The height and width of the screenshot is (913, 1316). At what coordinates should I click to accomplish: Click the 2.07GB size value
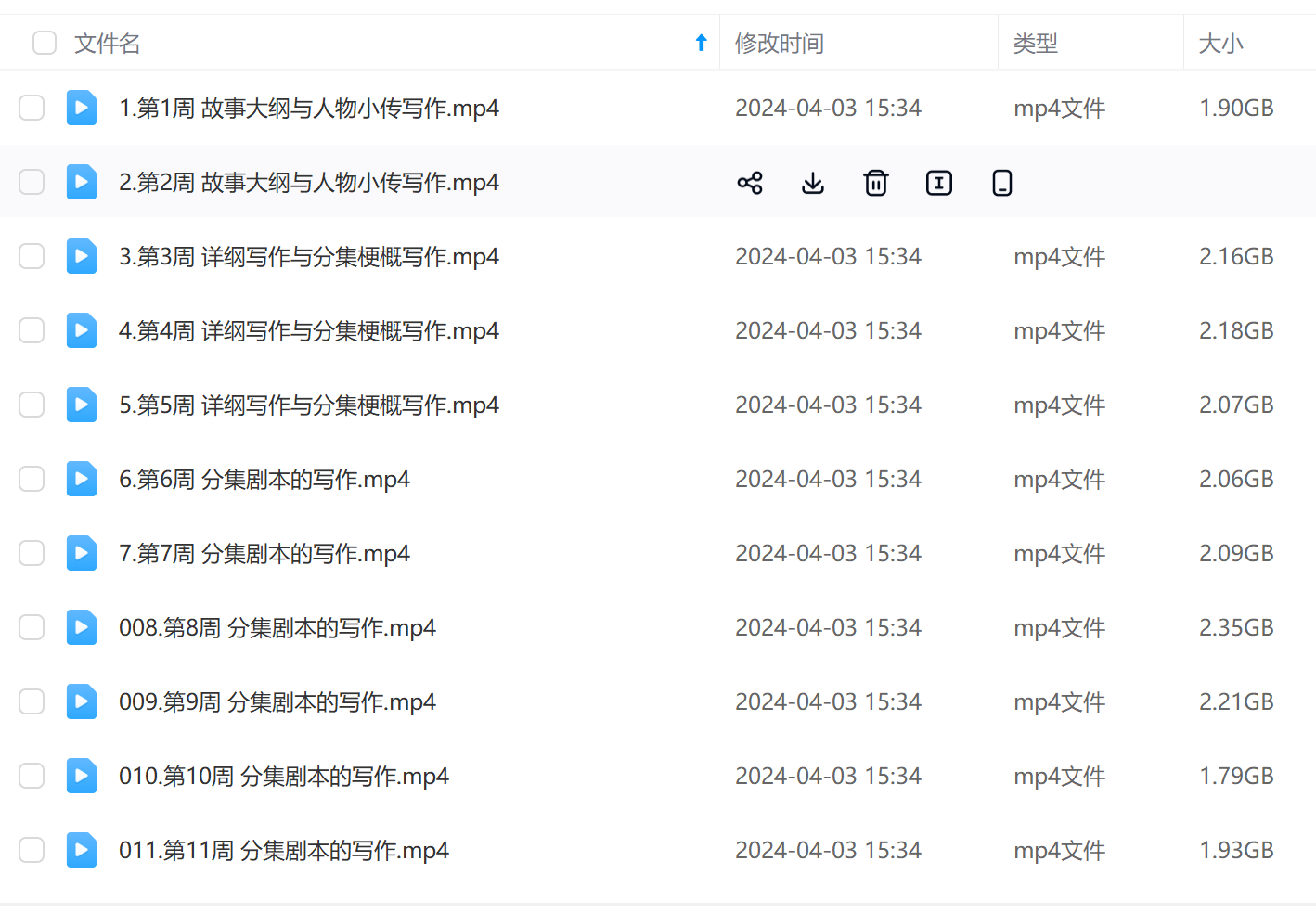[x=1236, y=405]
